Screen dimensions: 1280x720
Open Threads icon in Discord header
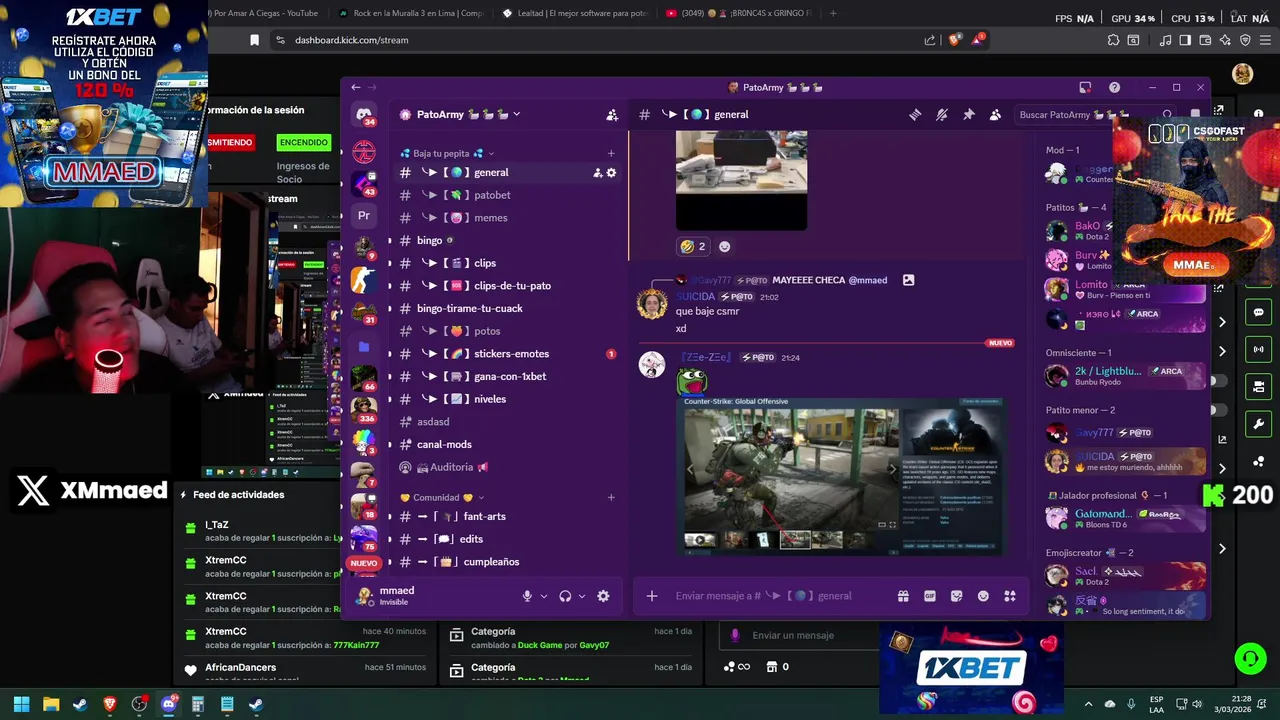915,115
